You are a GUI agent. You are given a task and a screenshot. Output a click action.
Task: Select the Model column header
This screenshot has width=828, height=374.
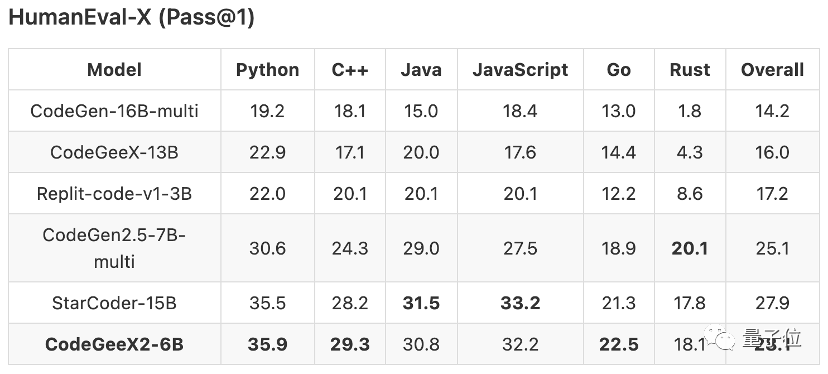click(114, 70)
